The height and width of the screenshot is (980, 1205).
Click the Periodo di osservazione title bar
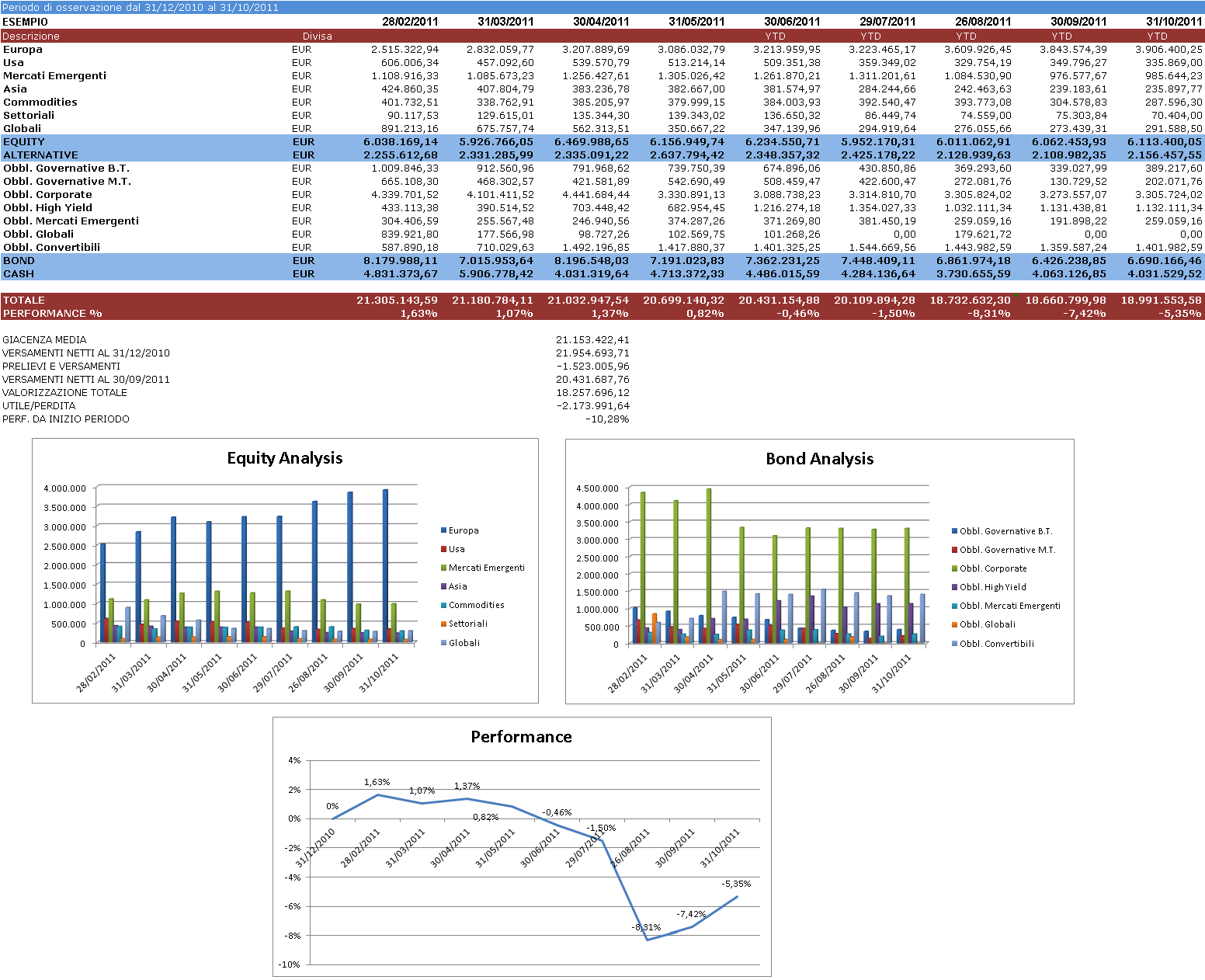point(602,7)
